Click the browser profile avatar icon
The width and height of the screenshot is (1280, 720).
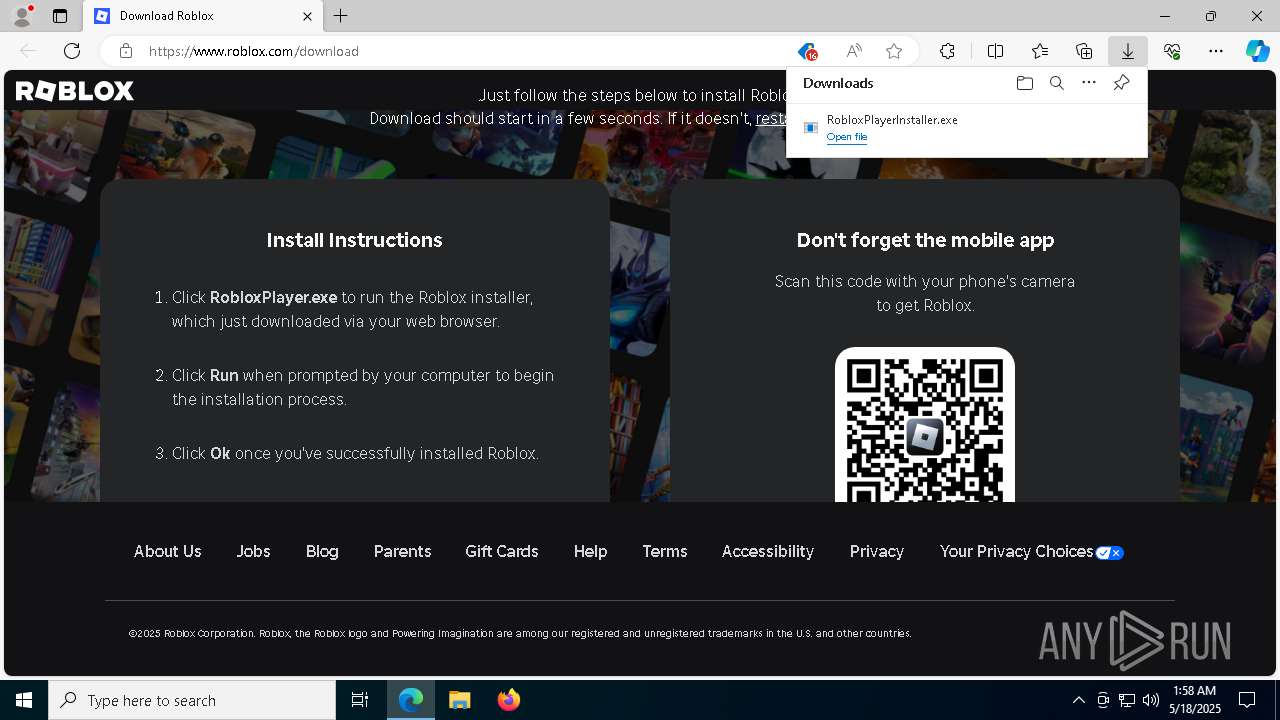tap(22, 16)
